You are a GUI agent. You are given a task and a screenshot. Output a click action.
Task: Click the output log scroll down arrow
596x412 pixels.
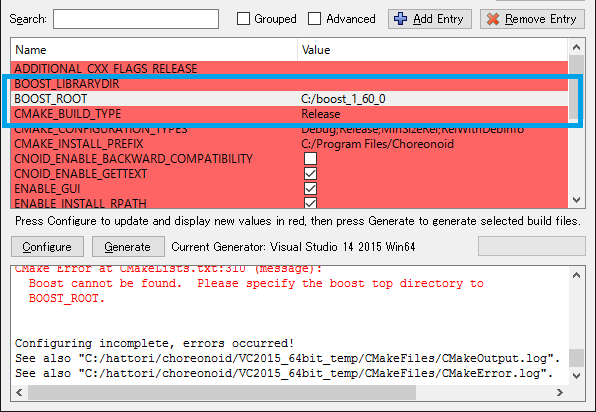(x=576, y=376)
